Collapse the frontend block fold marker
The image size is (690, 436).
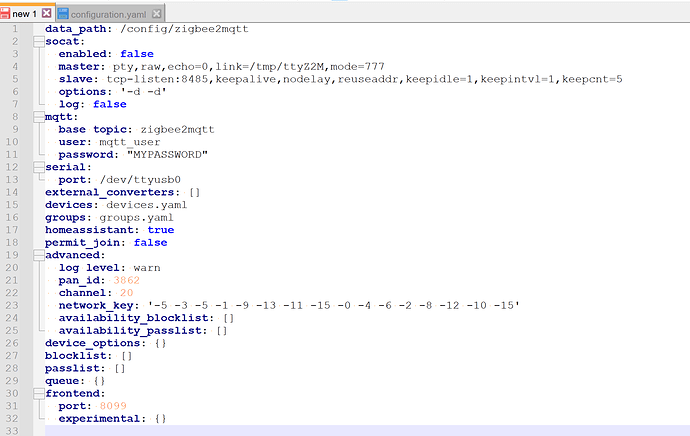pyautogui.click(x=39, y=393)
